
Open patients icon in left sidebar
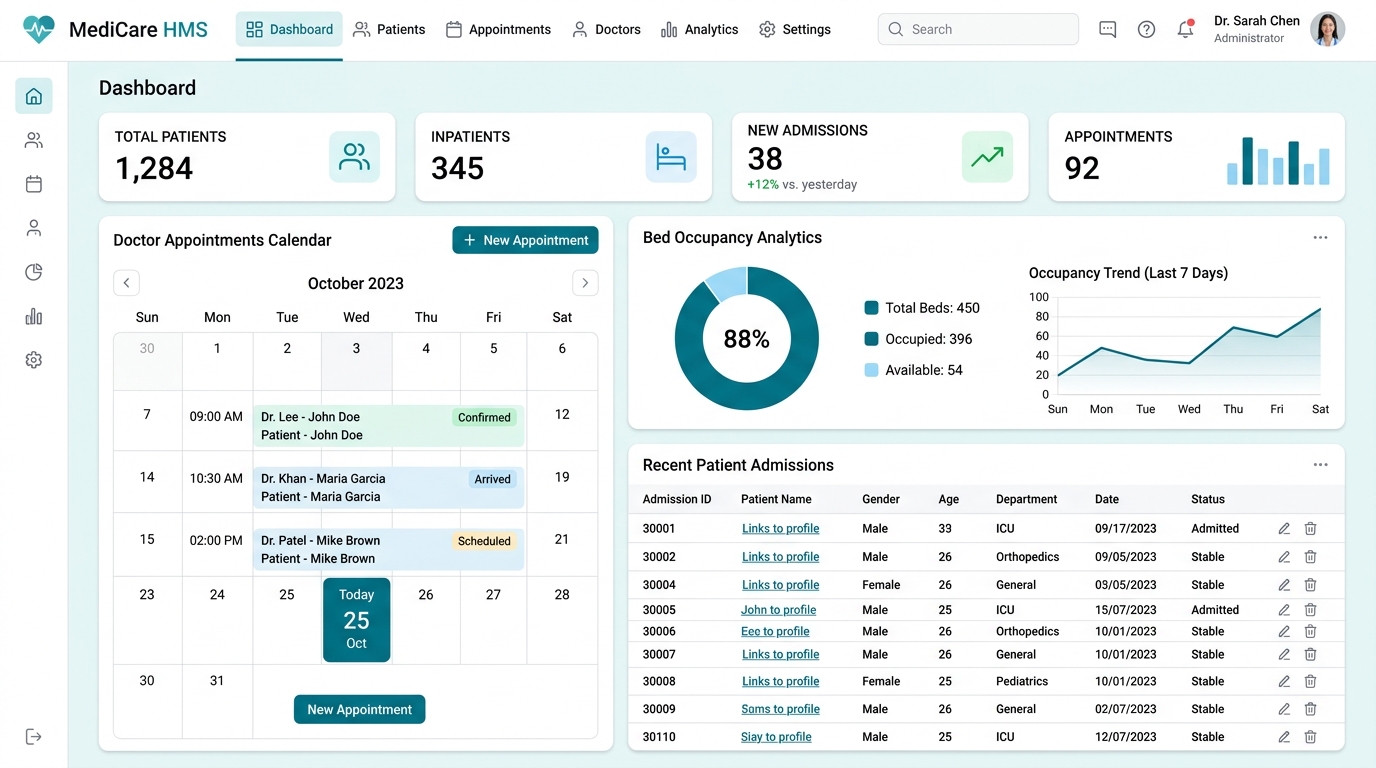coord(34,140)
